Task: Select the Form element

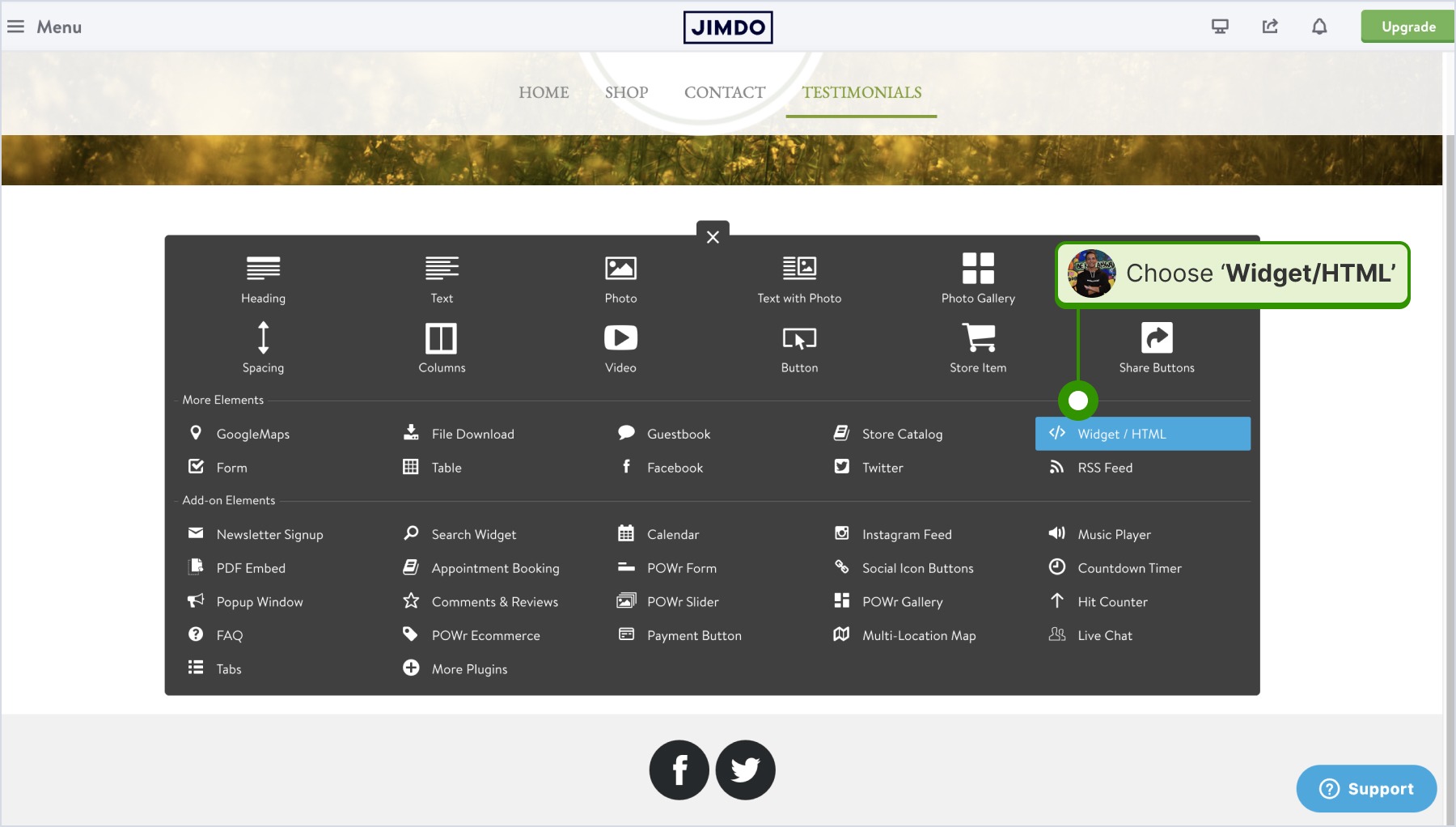Action: (218, 467)
